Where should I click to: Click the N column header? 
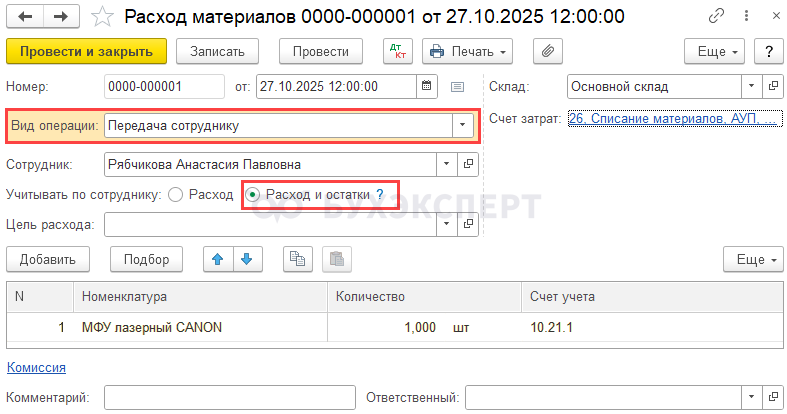pyautogui.click(x=40, y=297)
